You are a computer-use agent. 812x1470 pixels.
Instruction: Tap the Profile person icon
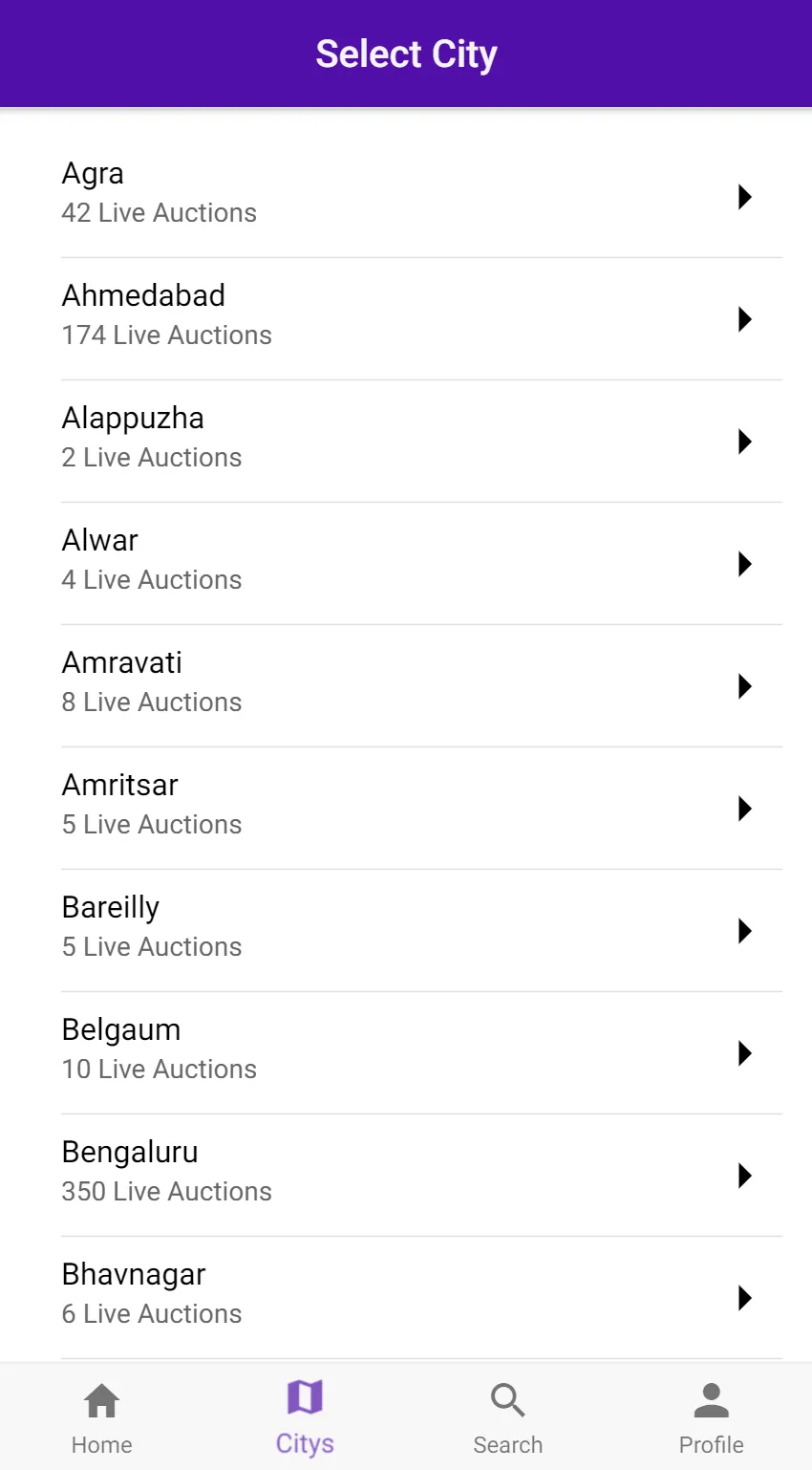(711, 1400)
